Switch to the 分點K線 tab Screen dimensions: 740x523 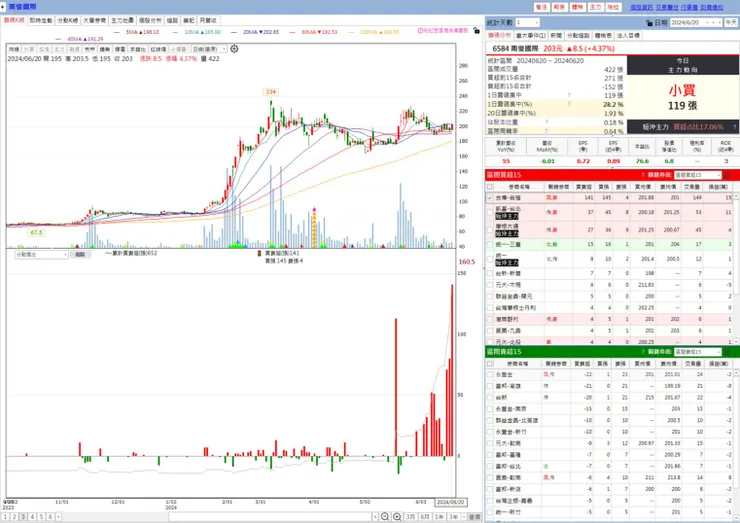pyautogui.click(x=68, y=21)
